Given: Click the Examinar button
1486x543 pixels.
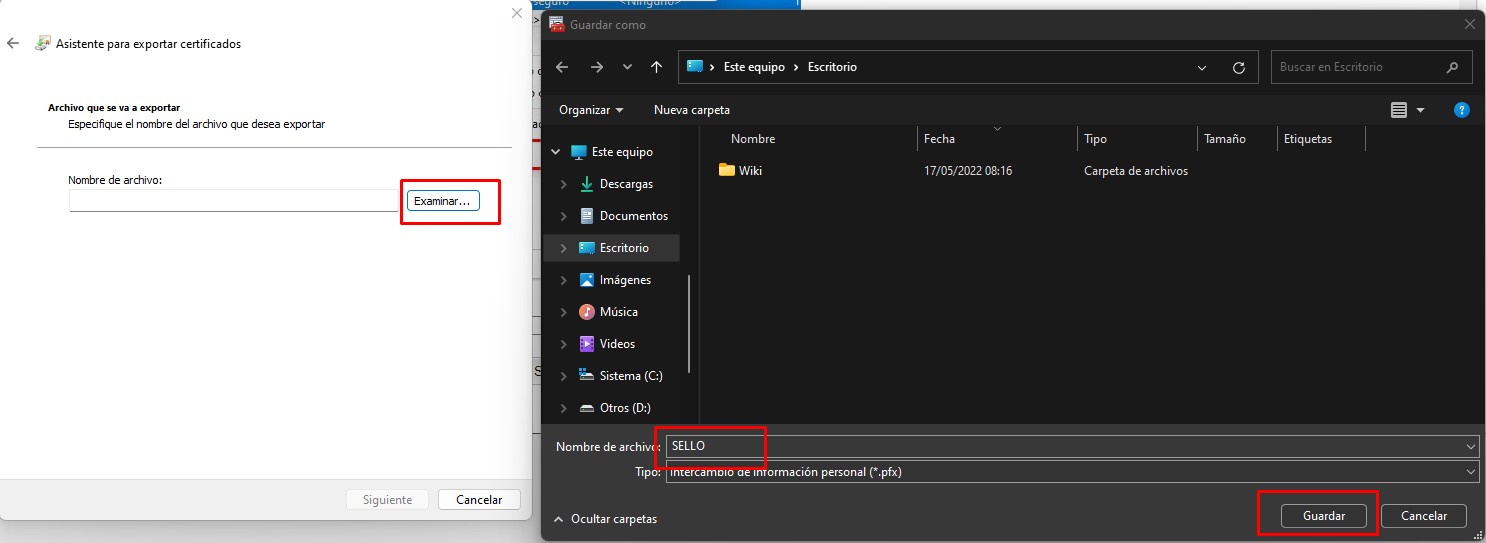Looking at the screenshot, I should tap(443, 201).
